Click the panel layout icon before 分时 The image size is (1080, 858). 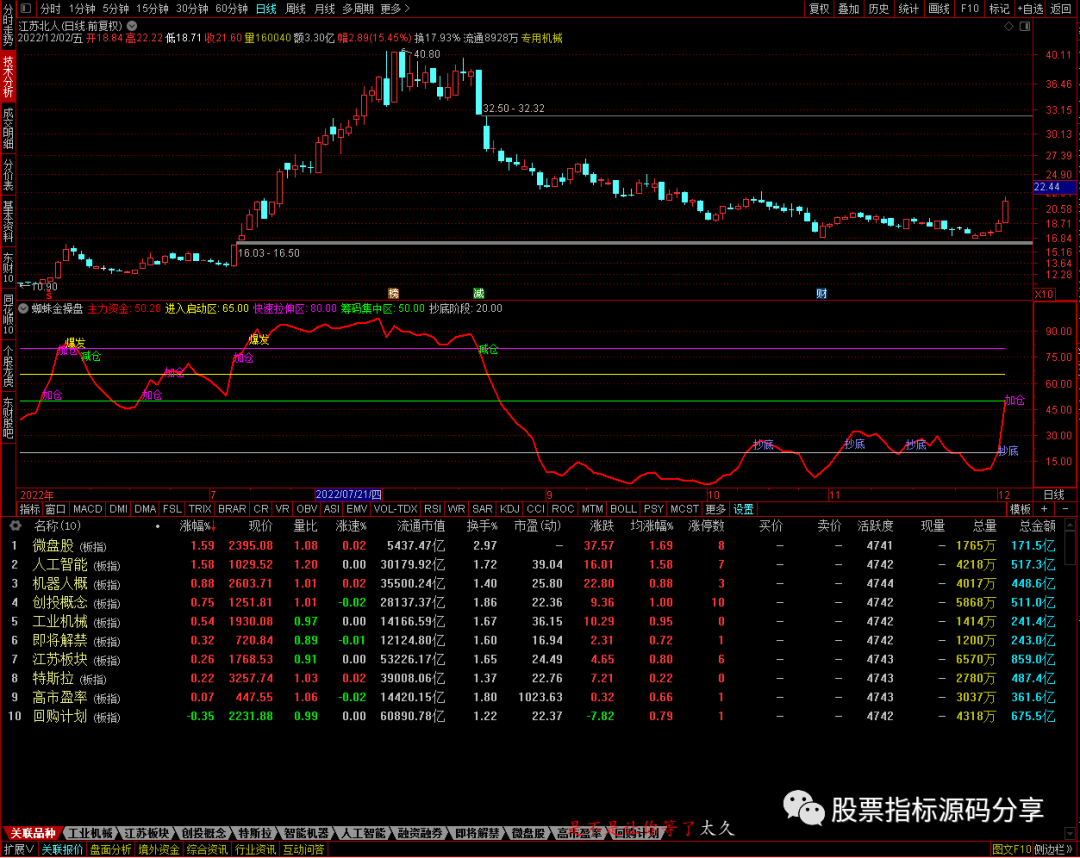[26, 8]
